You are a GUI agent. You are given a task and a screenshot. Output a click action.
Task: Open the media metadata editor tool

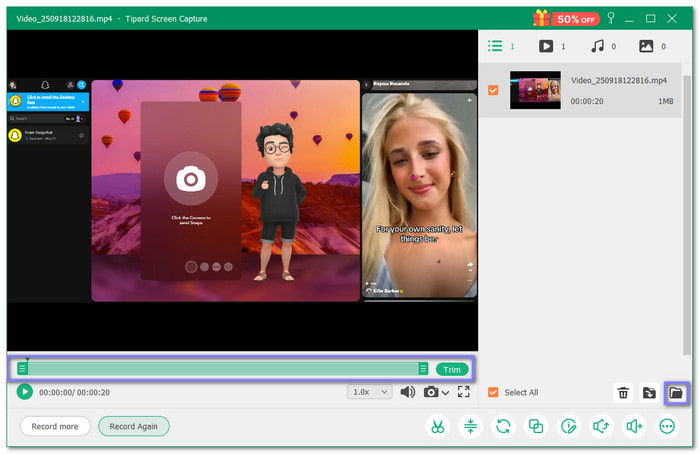pos(569,426)
